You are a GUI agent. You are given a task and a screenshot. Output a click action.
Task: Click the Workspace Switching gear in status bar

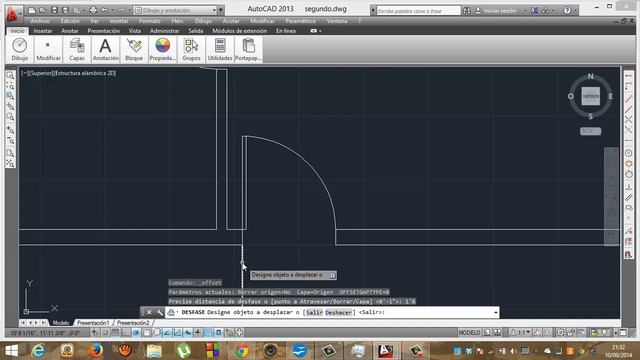click(561, 333)
